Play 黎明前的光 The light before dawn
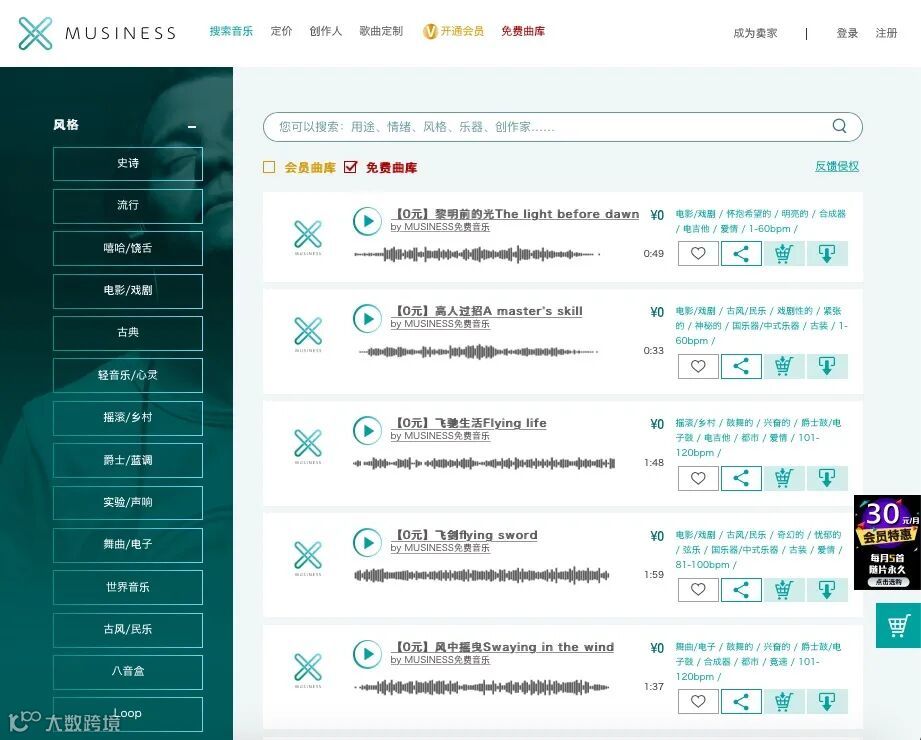This screenshot has height=740, width=921. point(368,221)
